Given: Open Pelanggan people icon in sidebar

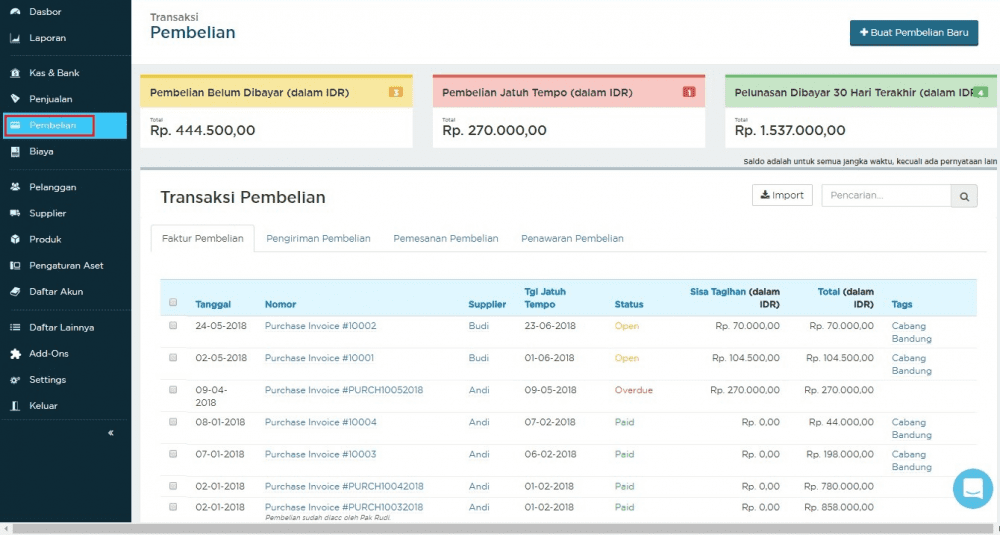Looking at the screenshot, I should [x=15, y=187].
